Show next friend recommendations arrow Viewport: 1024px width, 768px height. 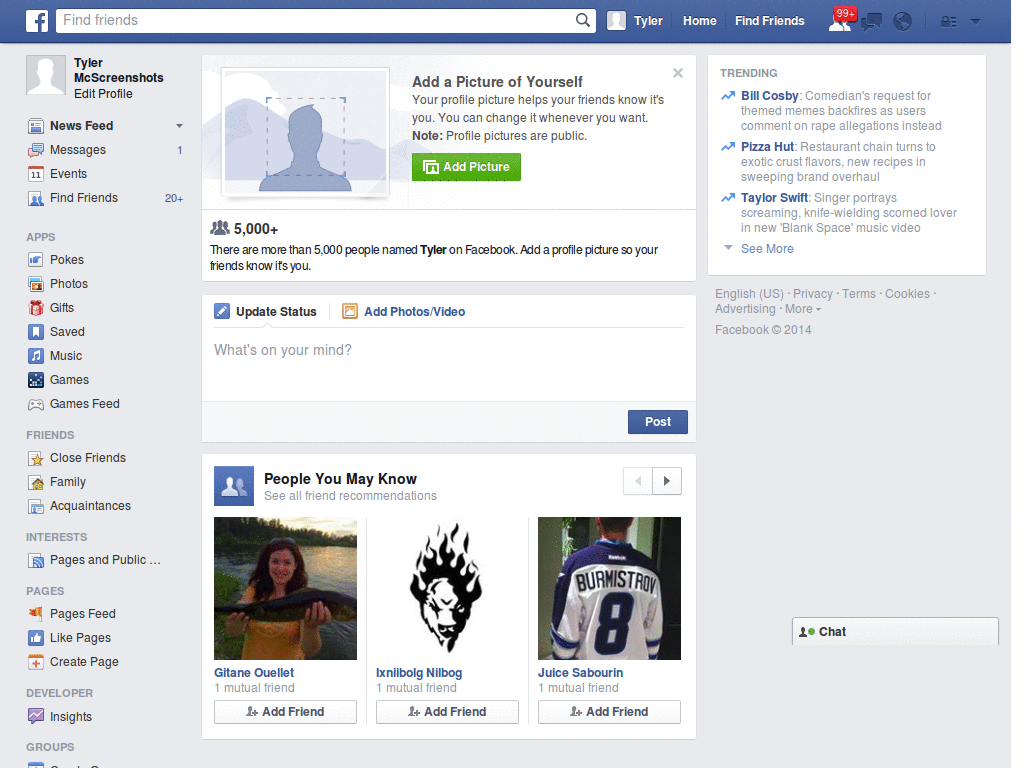(x=667, y=481)
